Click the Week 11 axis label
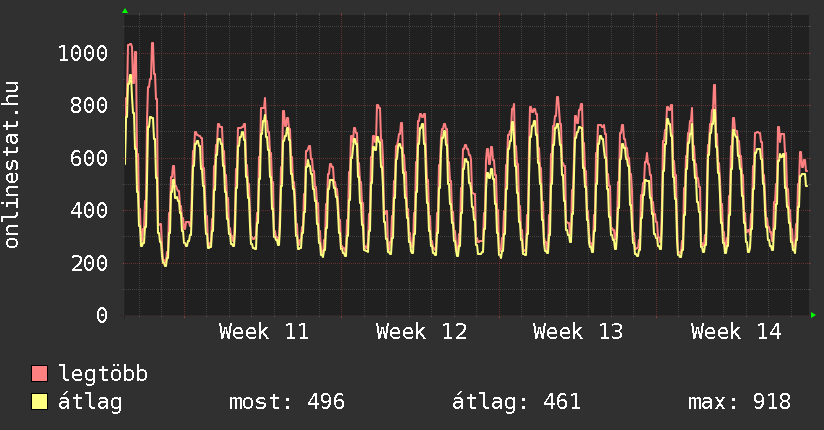The width and height of the screenshot is (824, 430). [264, 332]
